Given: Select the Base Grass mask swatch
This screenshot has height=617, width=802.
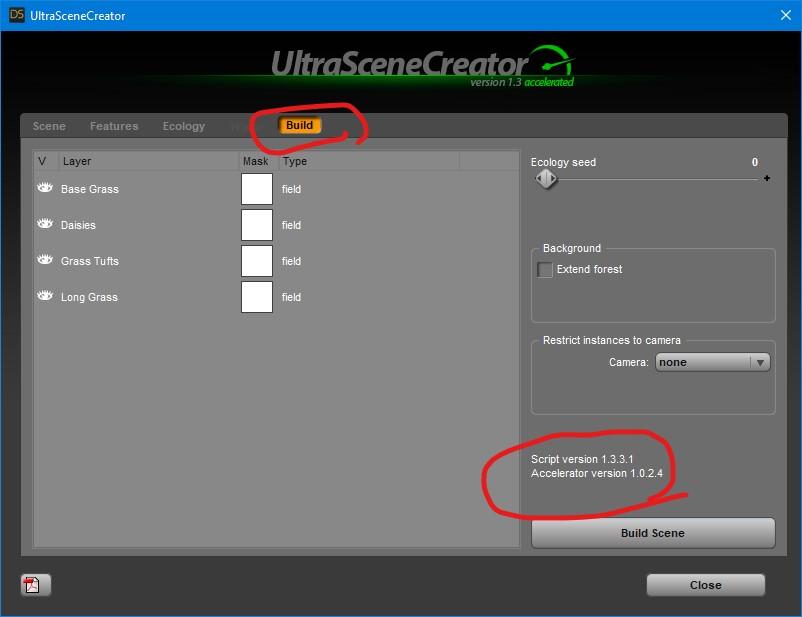Looking at the screenshot, I should (257, 189).
